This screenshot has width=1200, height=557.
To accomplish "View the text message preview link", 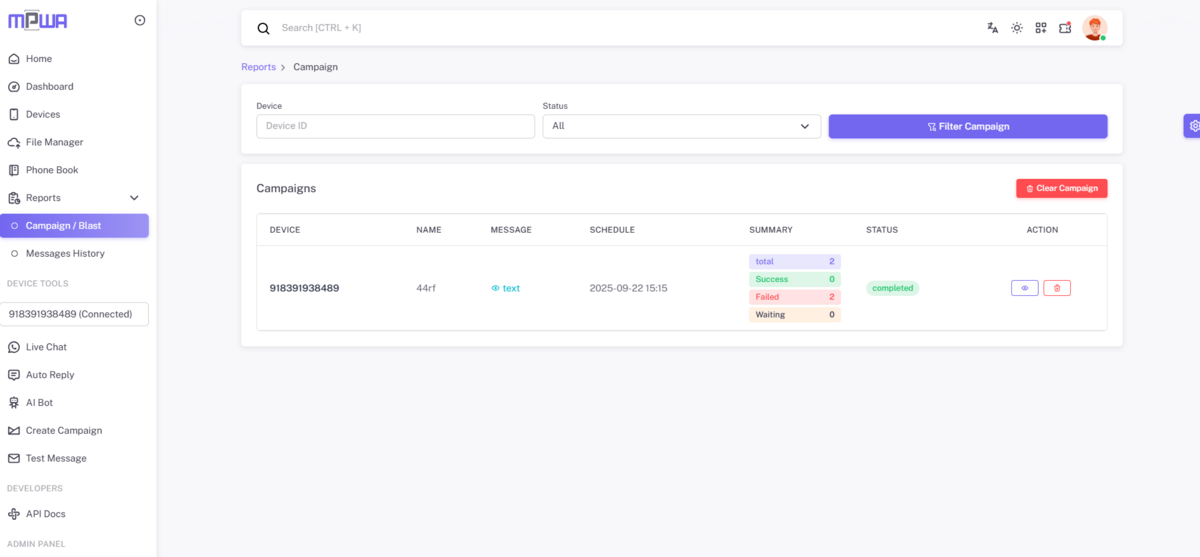I will click(x=505, y=288).
